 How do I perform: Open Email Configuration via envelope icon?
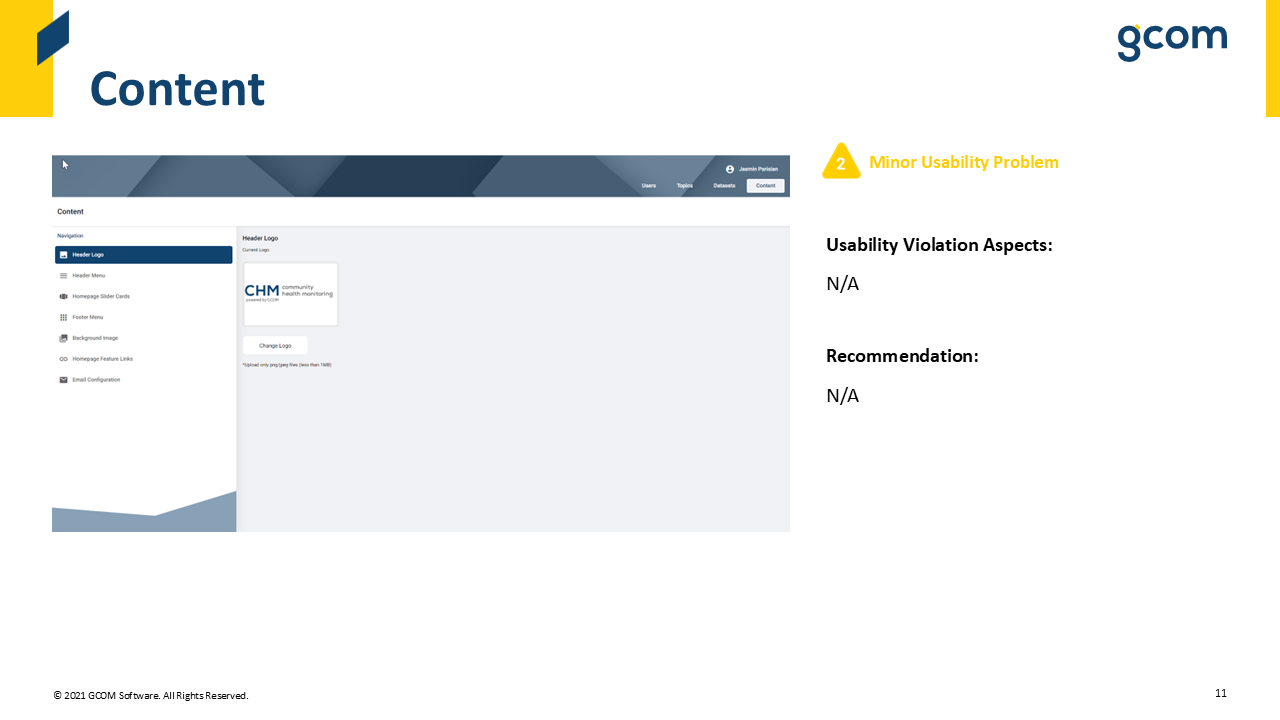(x=64, y=380)
